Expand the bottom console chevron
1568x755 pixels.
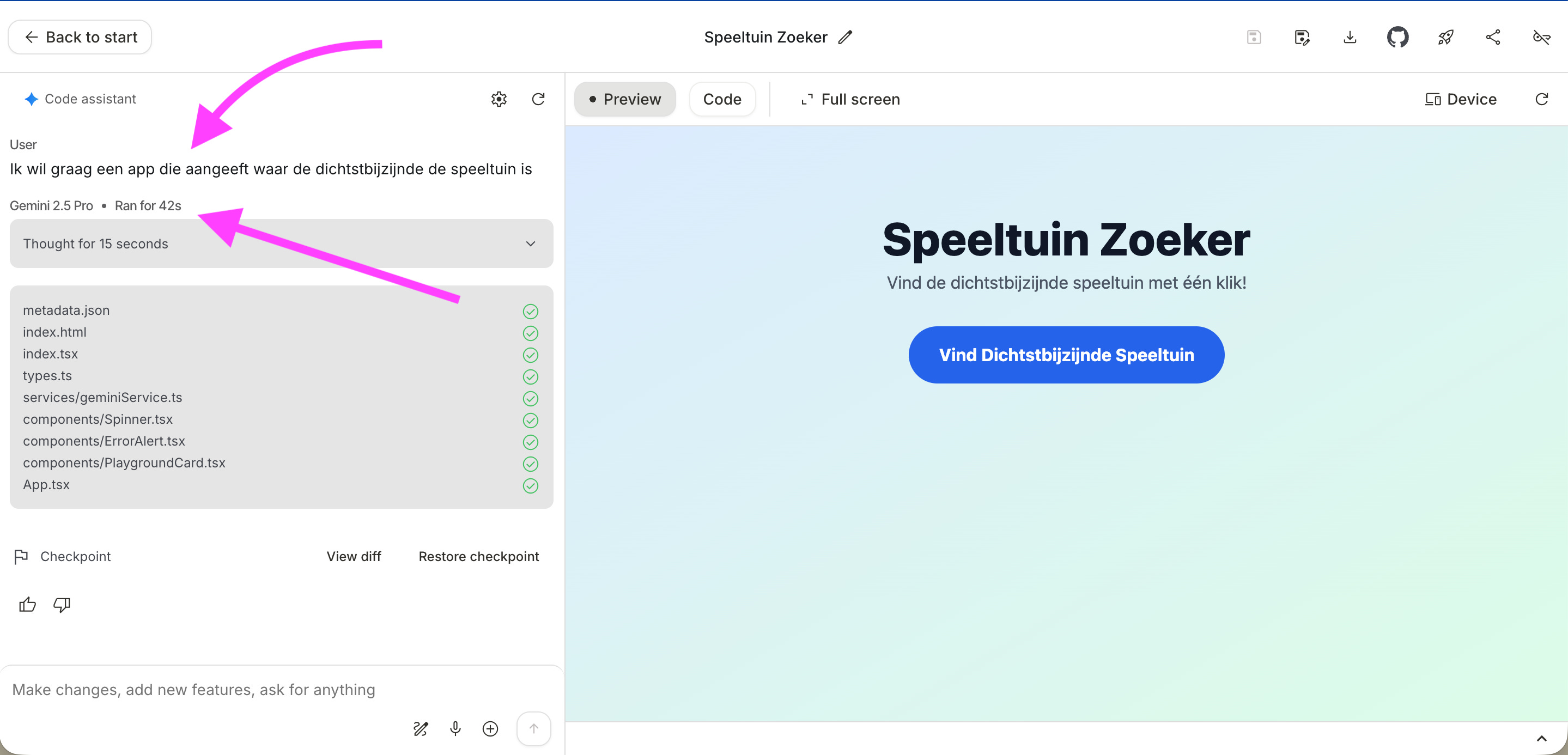coord(1541,738)
